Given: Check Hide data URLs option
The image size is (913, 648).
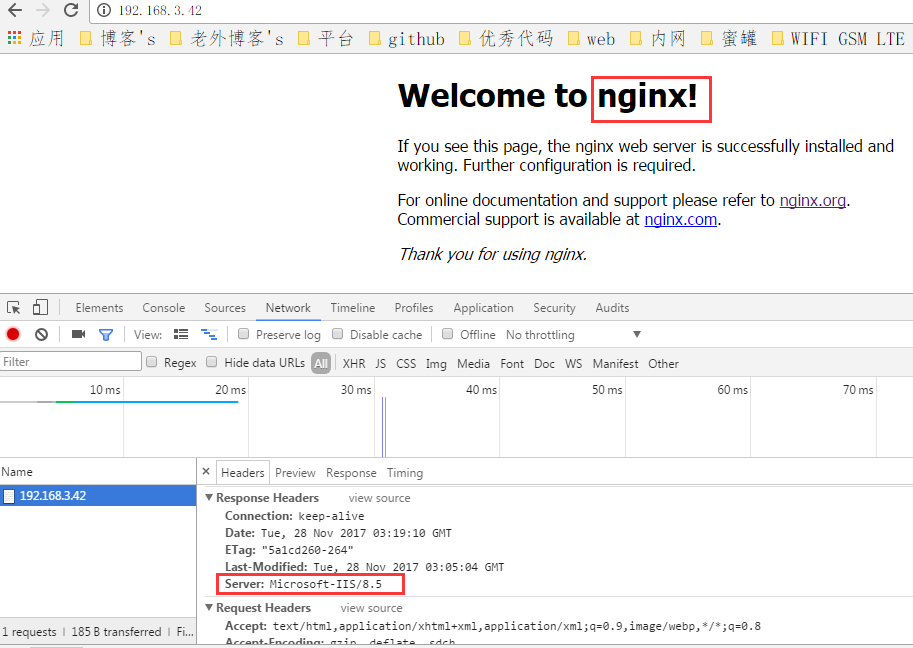Looking at the screenshot, I should (x=212, y=362).
